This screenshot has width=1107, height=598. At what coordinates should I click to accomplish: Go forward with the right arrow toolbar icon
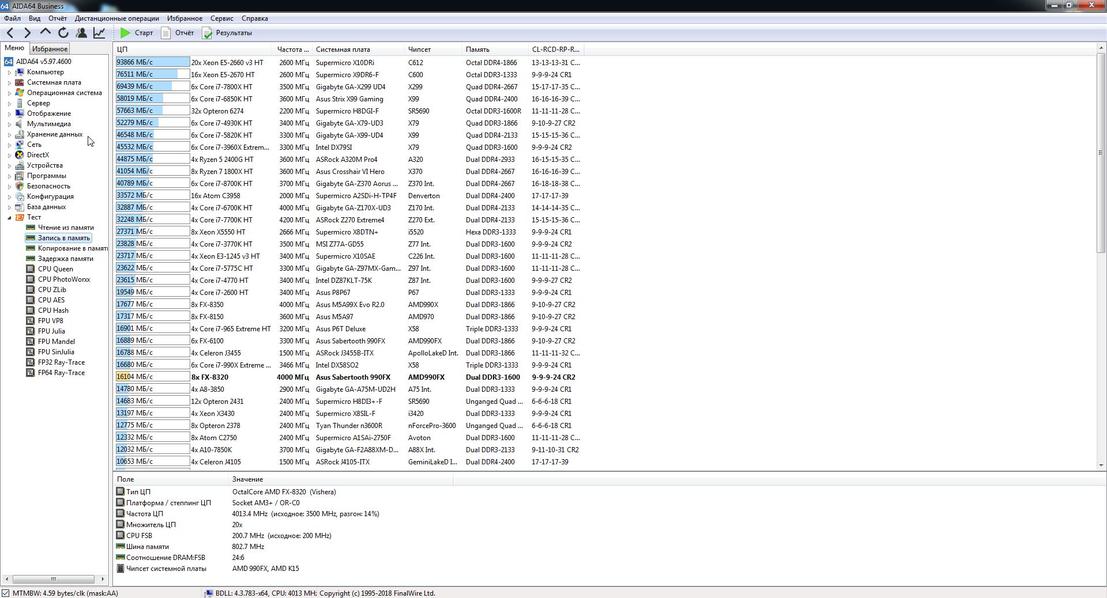tap(28, 32)
